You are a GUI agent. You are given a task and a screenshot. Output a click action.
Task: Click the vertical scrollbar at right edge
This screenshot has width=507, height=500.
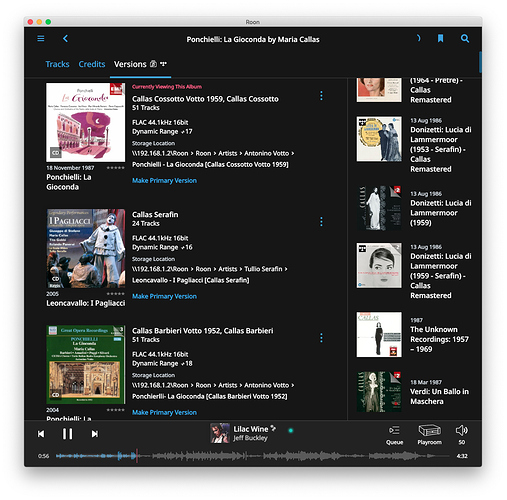480,62
